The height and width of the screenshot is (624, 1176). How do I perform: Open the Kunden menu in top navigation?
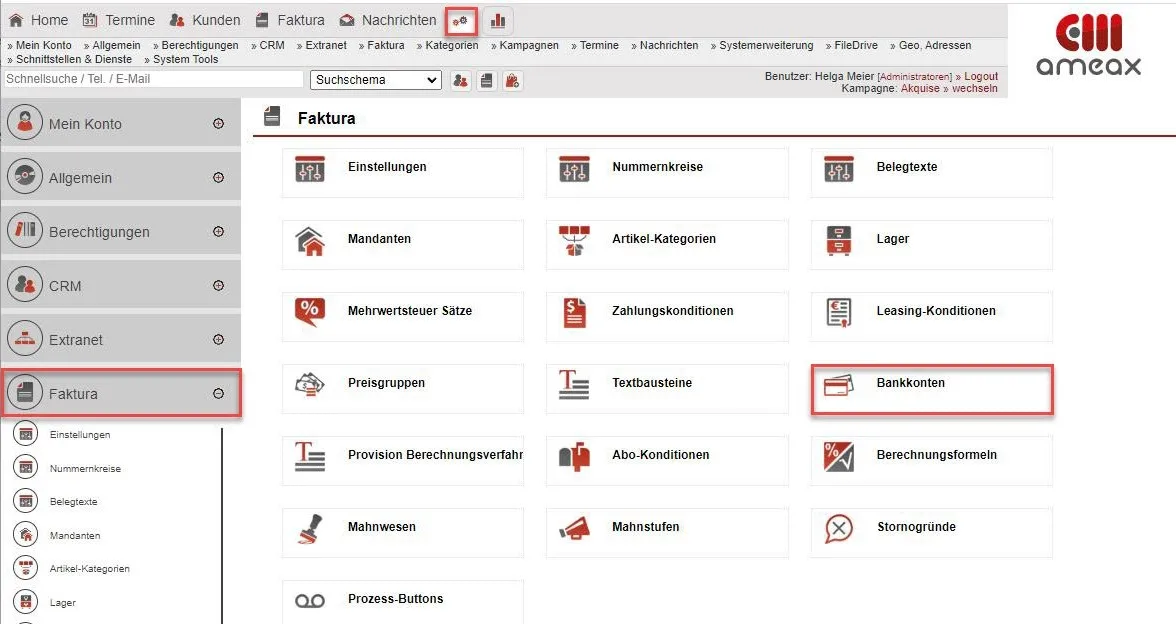pos(205,20)
